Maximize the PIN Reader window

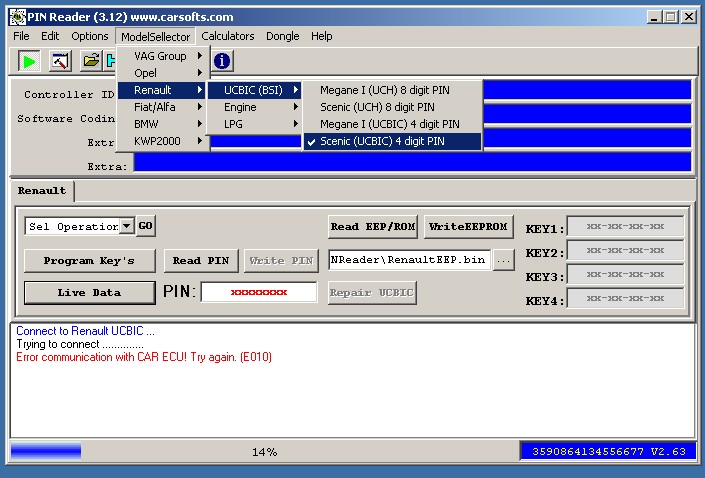pyautogui.click(x=670, y=17)
